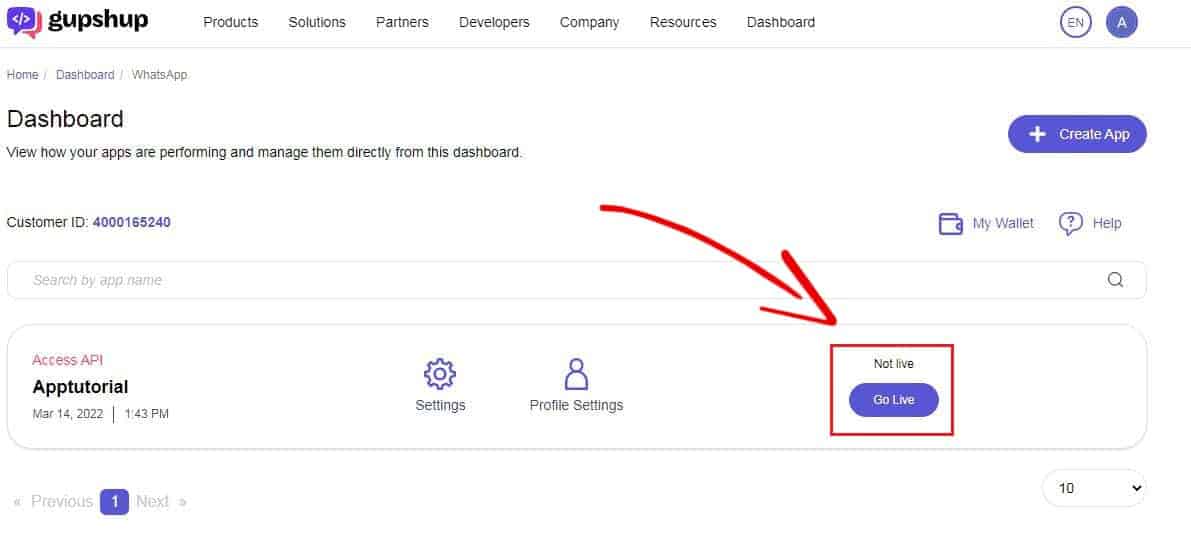Click the customer ID 4000165240

(x=131, y=223)
